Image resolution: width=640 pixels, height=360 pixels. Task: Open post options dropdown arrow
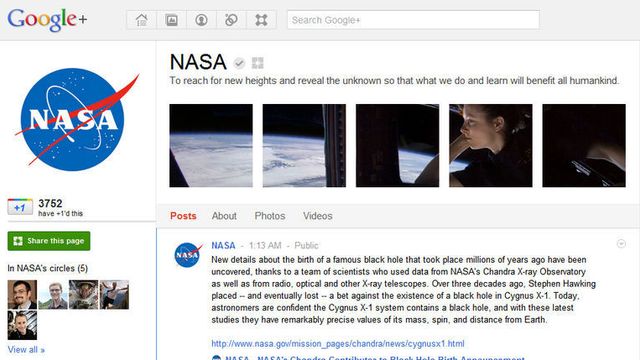tap(621, 244)
